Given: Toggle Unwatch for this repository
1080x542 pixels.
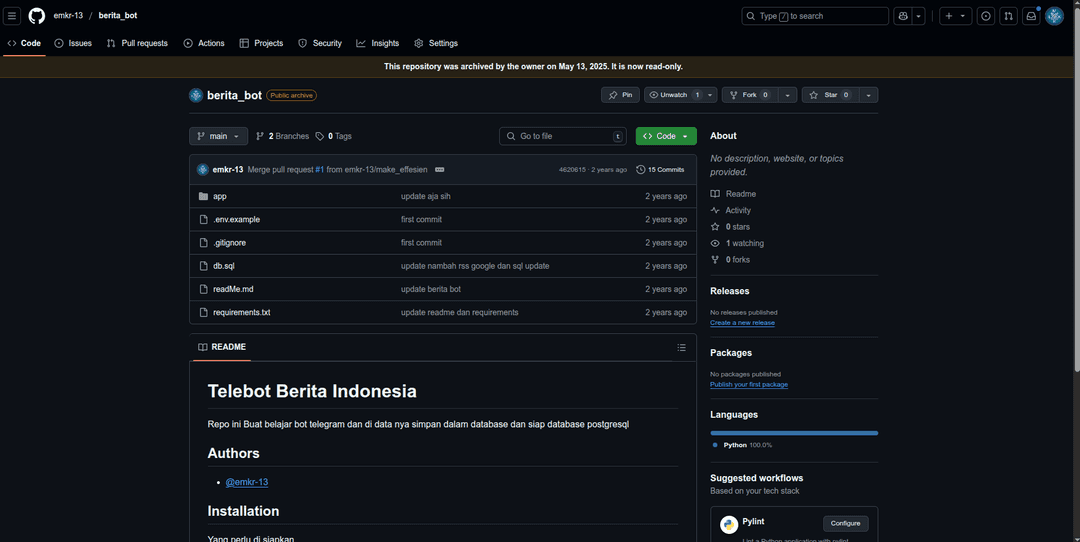Looking at the screenshot, I should [674, 95].
